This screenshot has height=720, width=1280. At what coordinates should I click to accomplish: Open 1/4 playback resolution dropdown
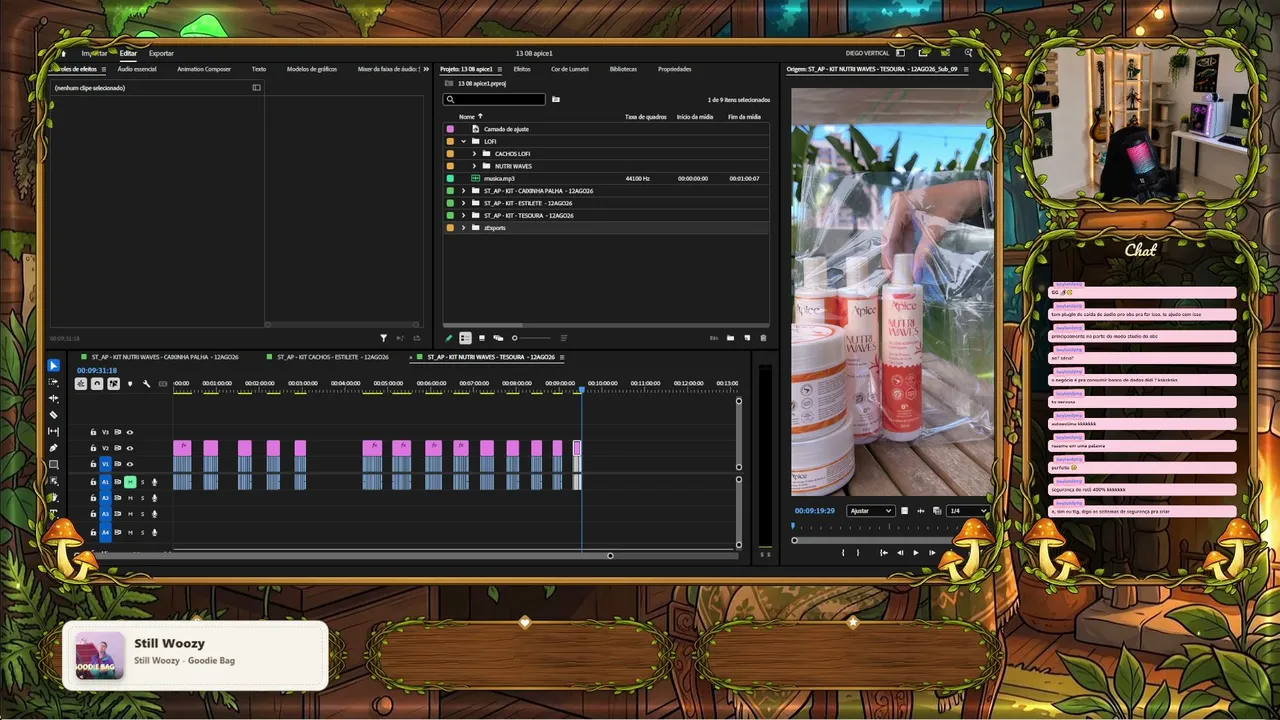pos(967,511)
